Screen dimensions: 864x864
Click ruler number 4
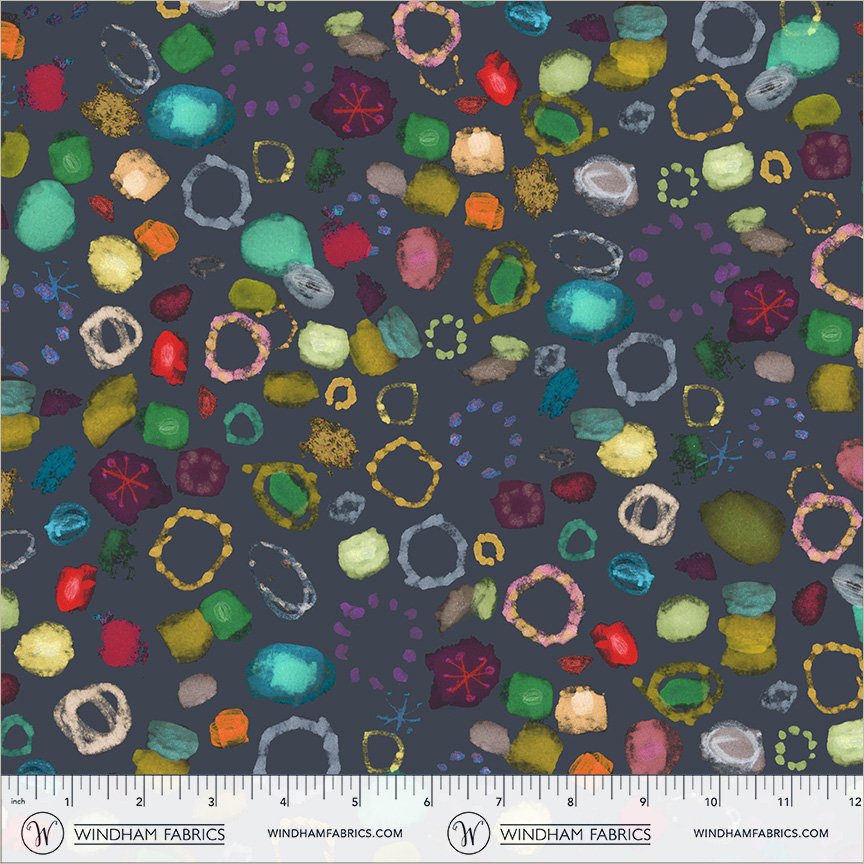coord(283,802)
